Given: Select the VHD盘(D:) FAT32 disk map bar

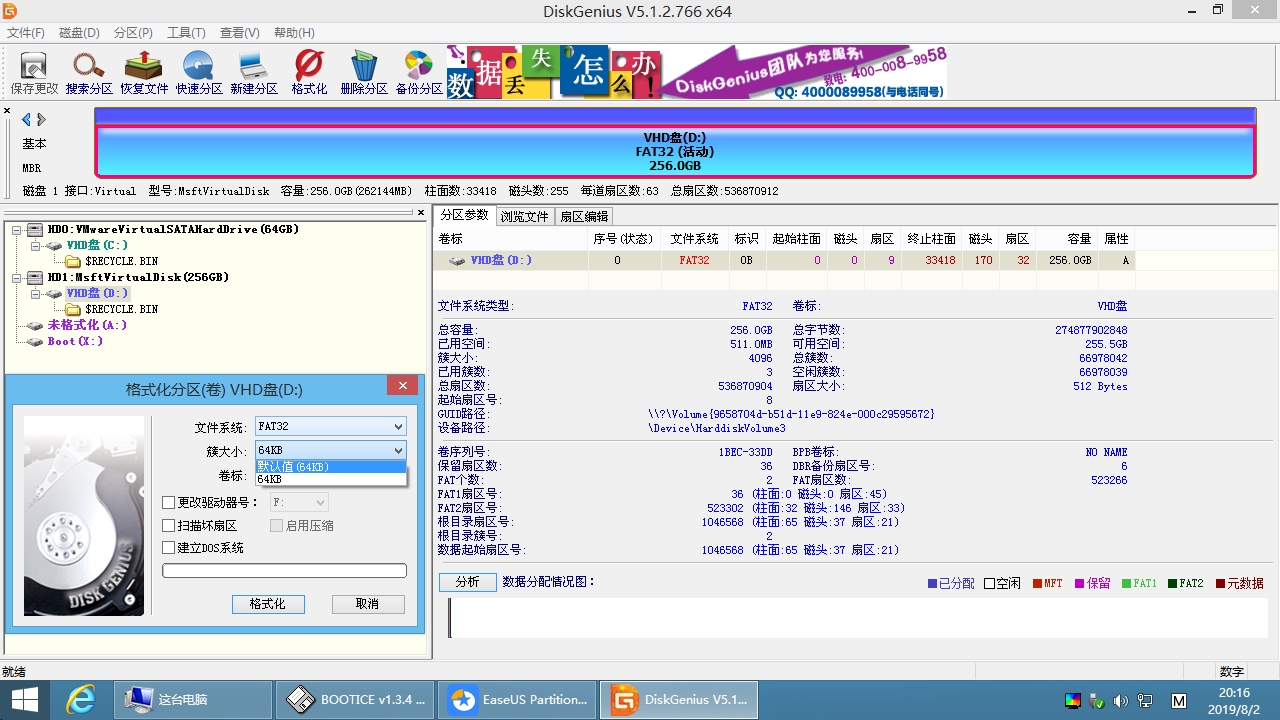Looking at the screenshot, I should tap(675, 152).
